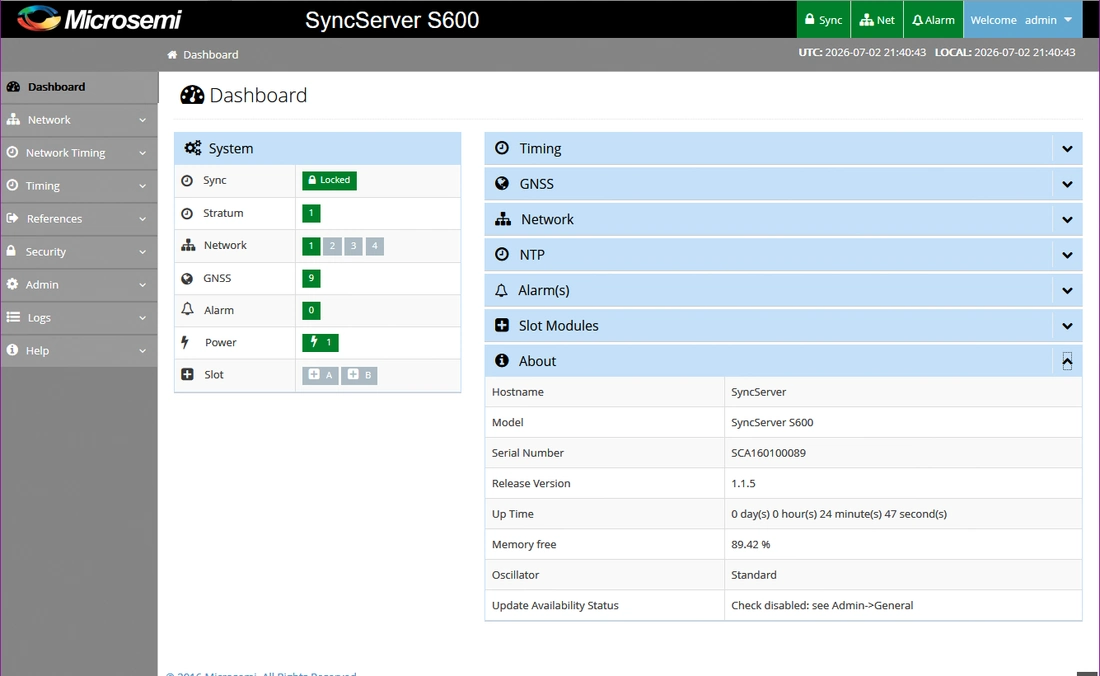
Task: Click the GNSS globe icon in System panel
Action: [x=187, y=278]
